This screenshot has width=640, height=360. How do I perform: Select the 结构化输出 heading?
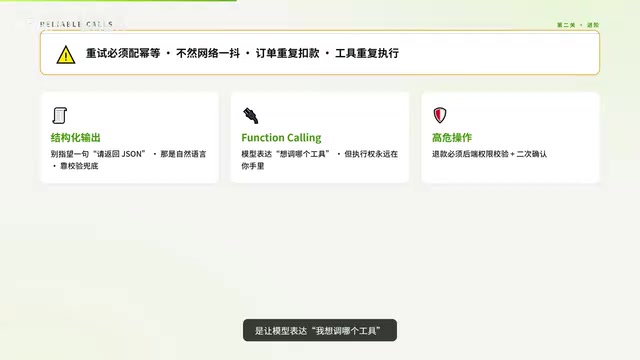click(x=76, y=138)
